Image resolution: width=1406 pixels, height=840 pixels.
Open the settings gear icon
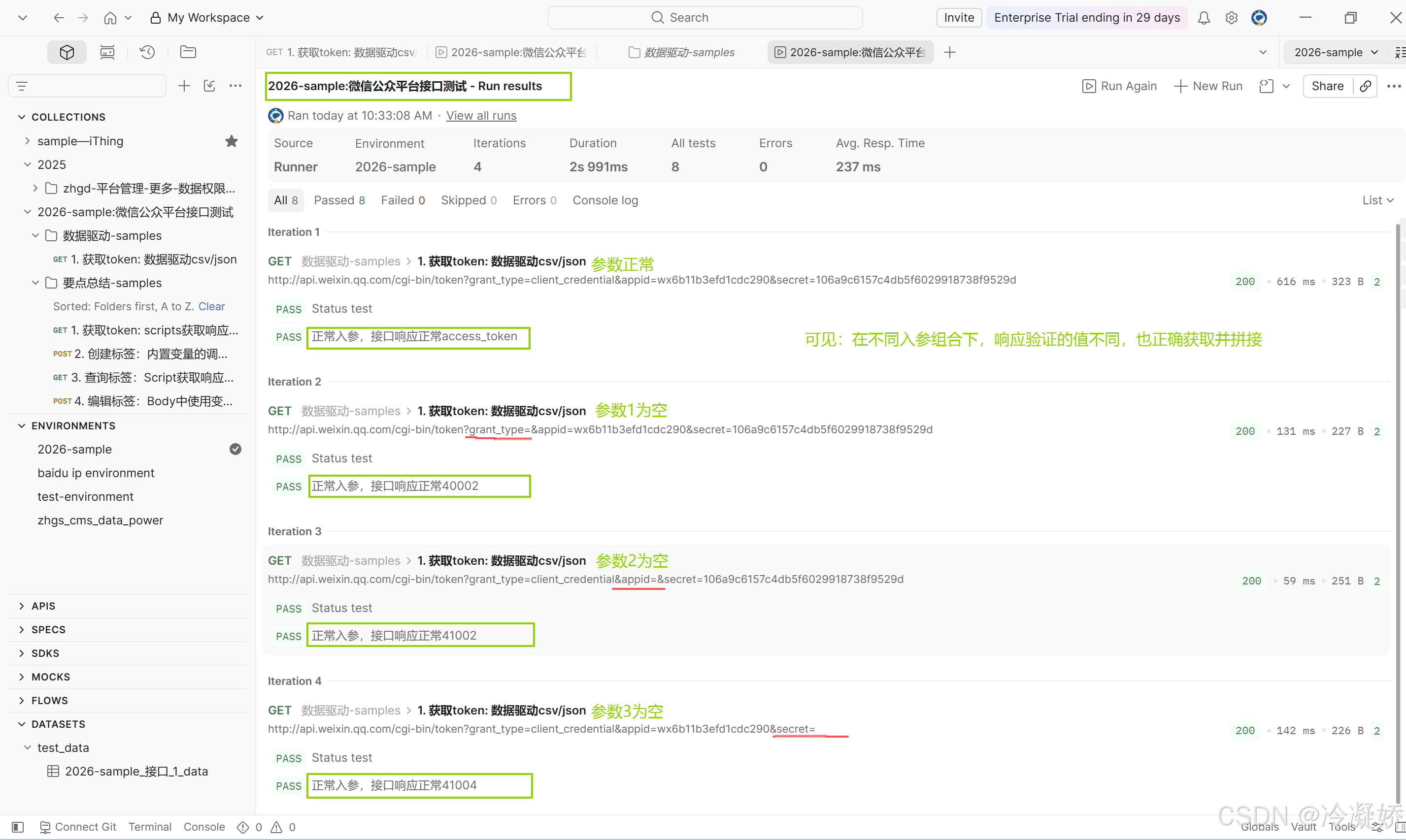pos(1232,18)
